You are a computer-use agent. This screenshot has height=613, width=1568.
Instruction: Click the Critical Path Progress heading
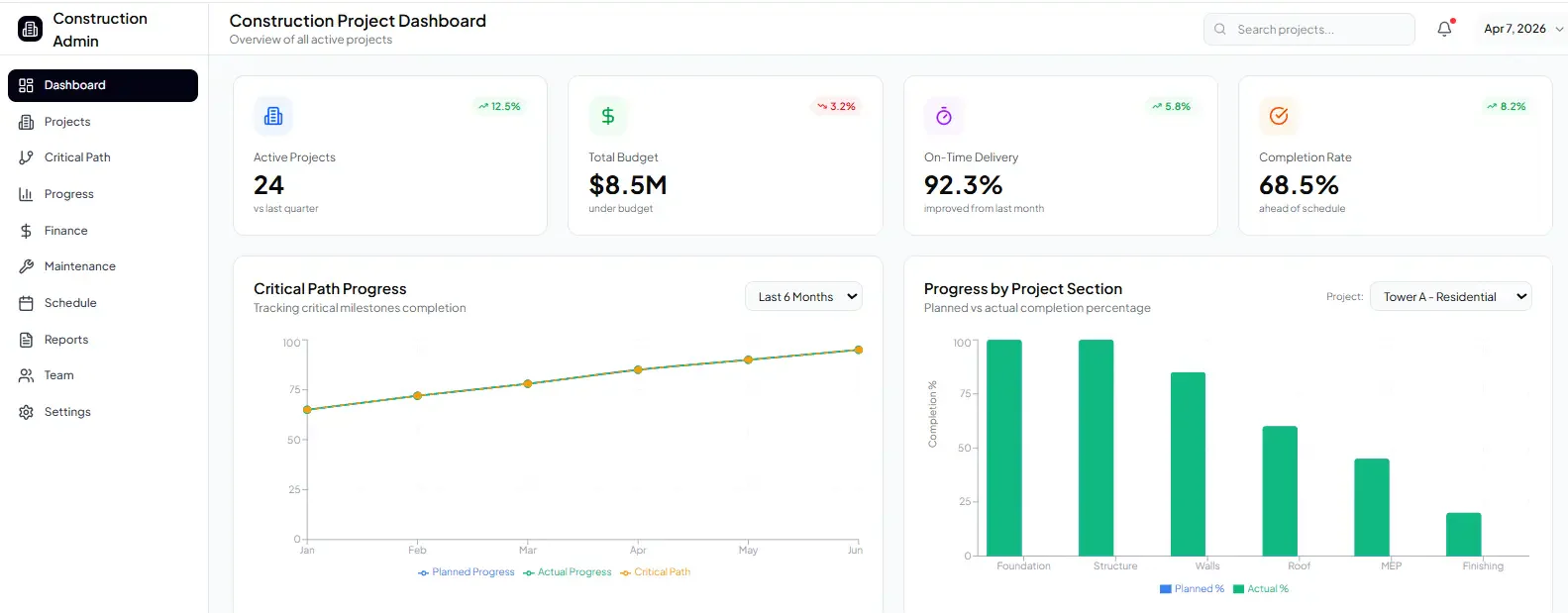(x=330, y=289)
